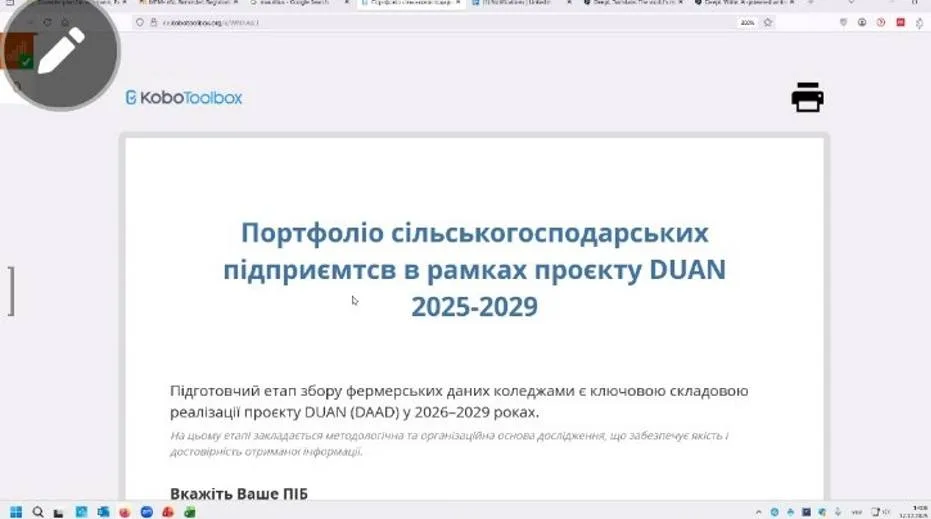Click the 200% zoom level indicator
This screenshot has height=519, width=931.
click(x=746, y=22)
